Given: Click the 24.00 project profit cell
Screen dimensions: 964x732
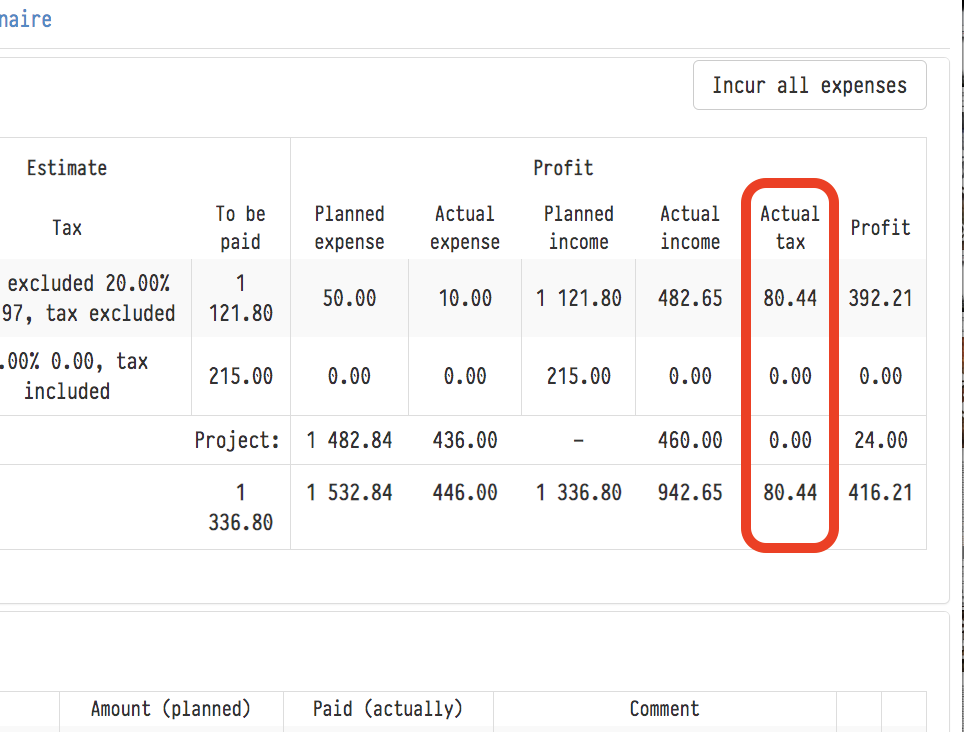Looking at the screenshot, I should pyautogui.click(x=882, y=440).
